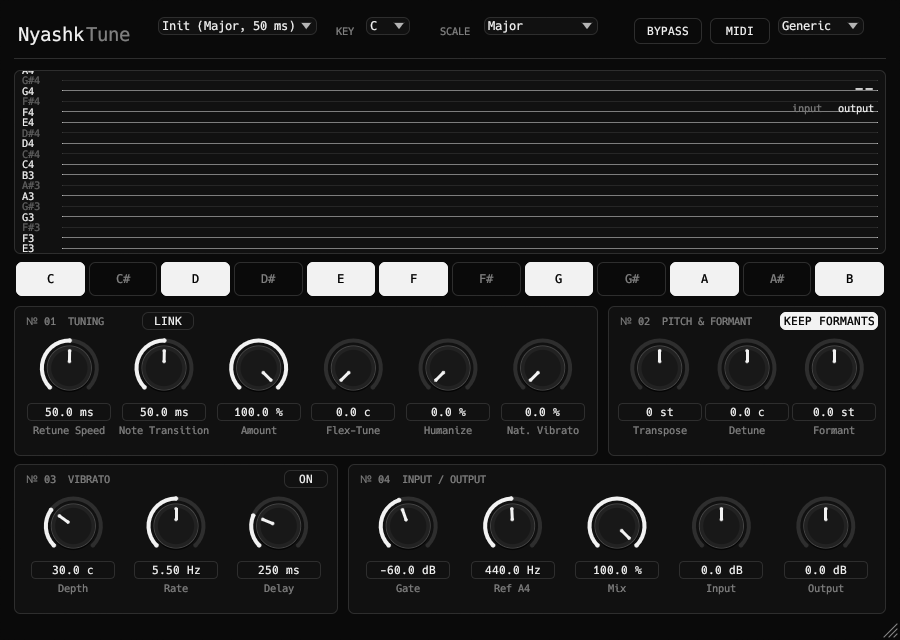Expand the KEY dropdown showing C
This screenshot has width=900, height=640.
[x=387, y=26]
